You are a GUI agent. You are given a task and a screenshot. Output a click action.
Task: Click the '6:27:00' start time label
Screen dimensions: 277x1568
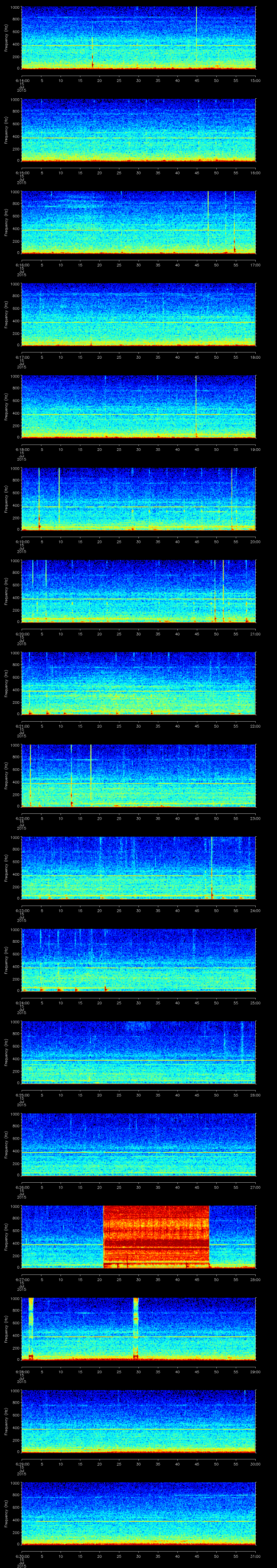click(x=22, y=1279)
